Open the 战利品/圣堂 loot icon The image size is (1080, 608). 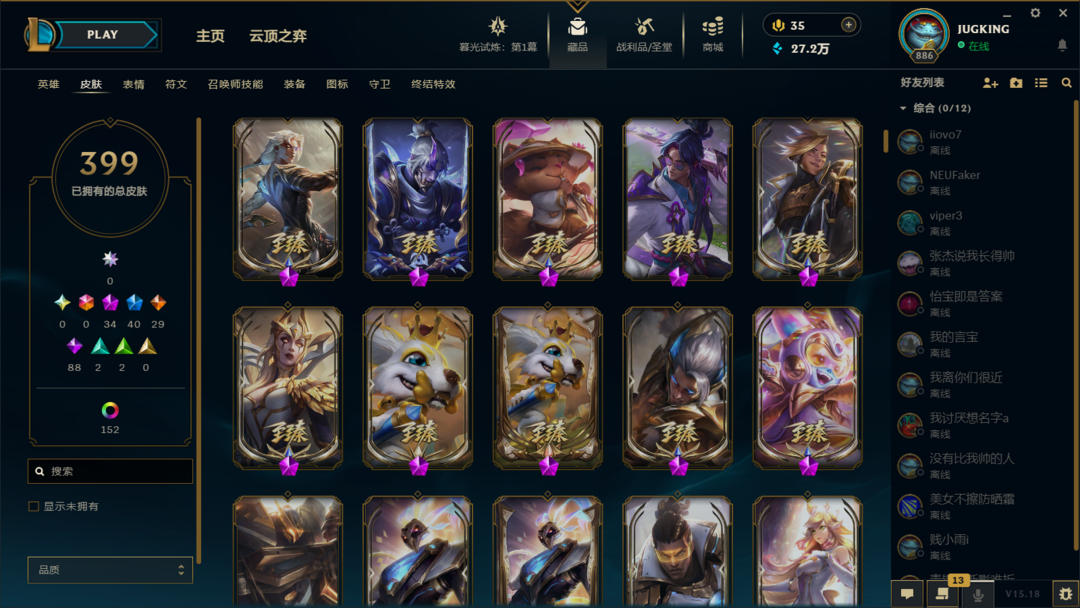(x=644, y=28)
